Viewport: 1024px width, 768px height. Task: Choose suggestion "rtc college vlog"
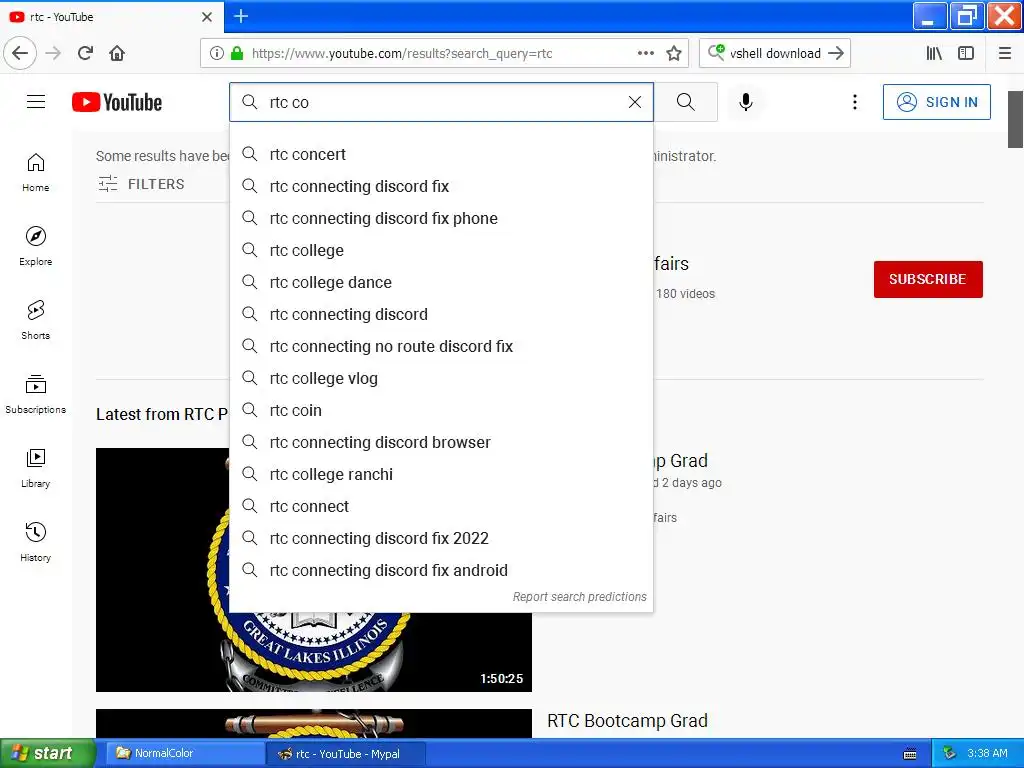441,378
